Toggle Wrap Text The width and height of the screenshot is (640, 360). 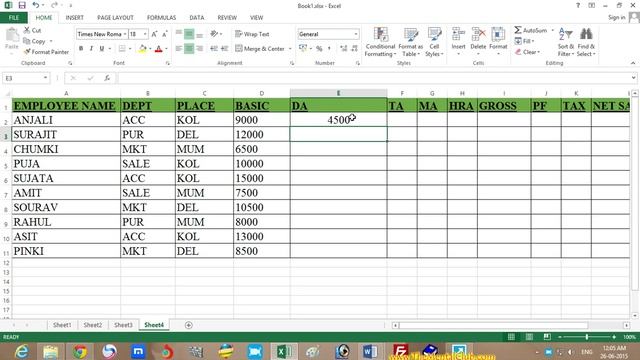click(x=252, y=34)
